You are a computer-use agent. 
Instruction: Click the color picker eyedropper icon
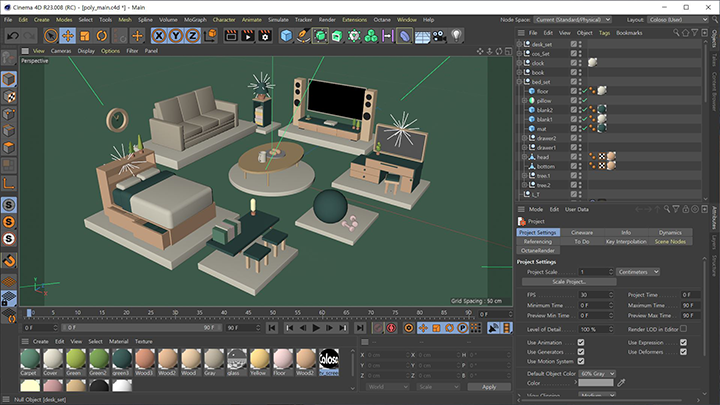[621, 383]
